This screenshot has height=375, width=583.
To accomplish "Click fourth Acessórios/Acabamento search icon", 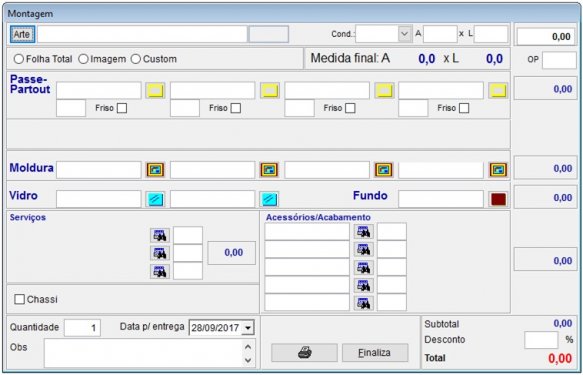I will (364, 285).
